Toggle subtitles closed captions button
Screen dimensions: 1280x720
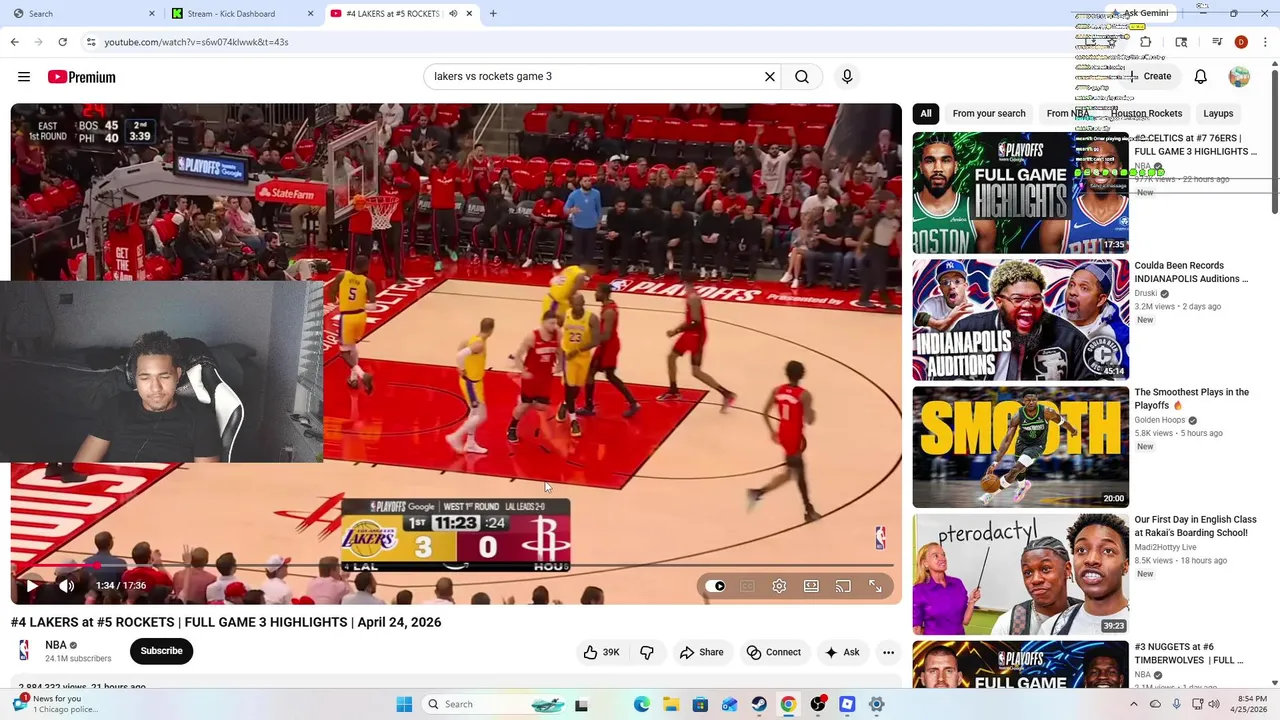pos(747,586)
